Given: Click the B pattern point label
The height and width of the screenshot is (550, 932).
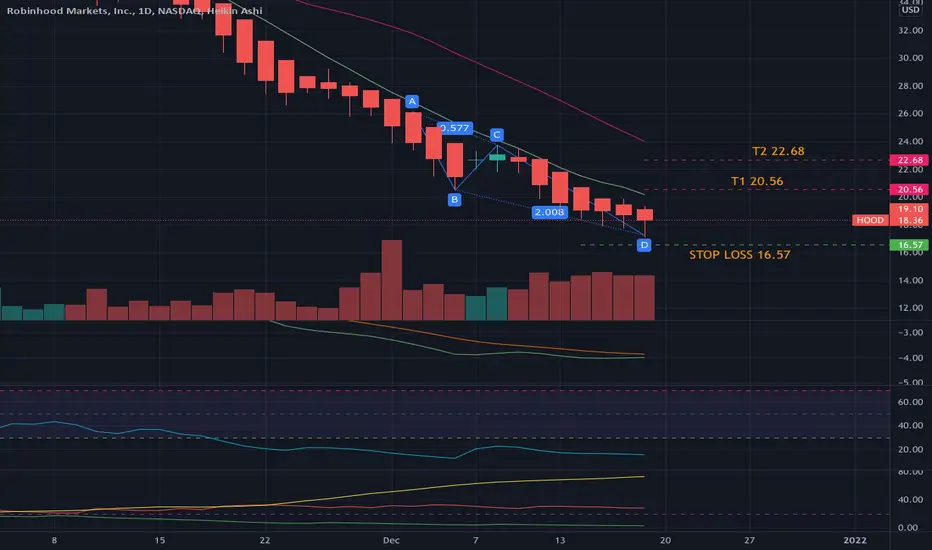Looking at the screenshot, I should (455, 200).
